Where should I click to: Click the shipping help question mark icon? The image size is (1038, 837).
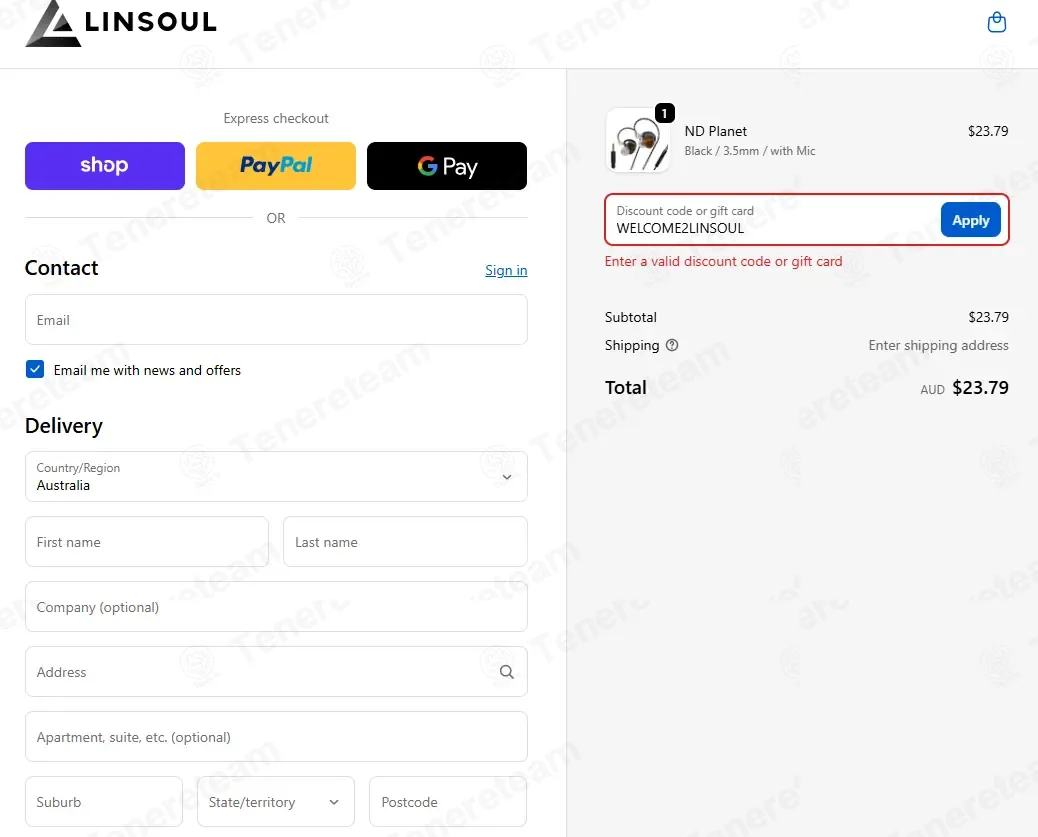672,345
